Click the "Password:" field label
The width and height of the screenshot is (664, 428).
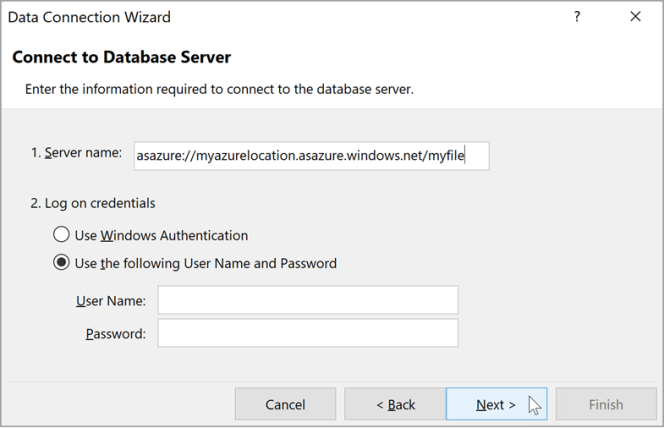[115, 333]
